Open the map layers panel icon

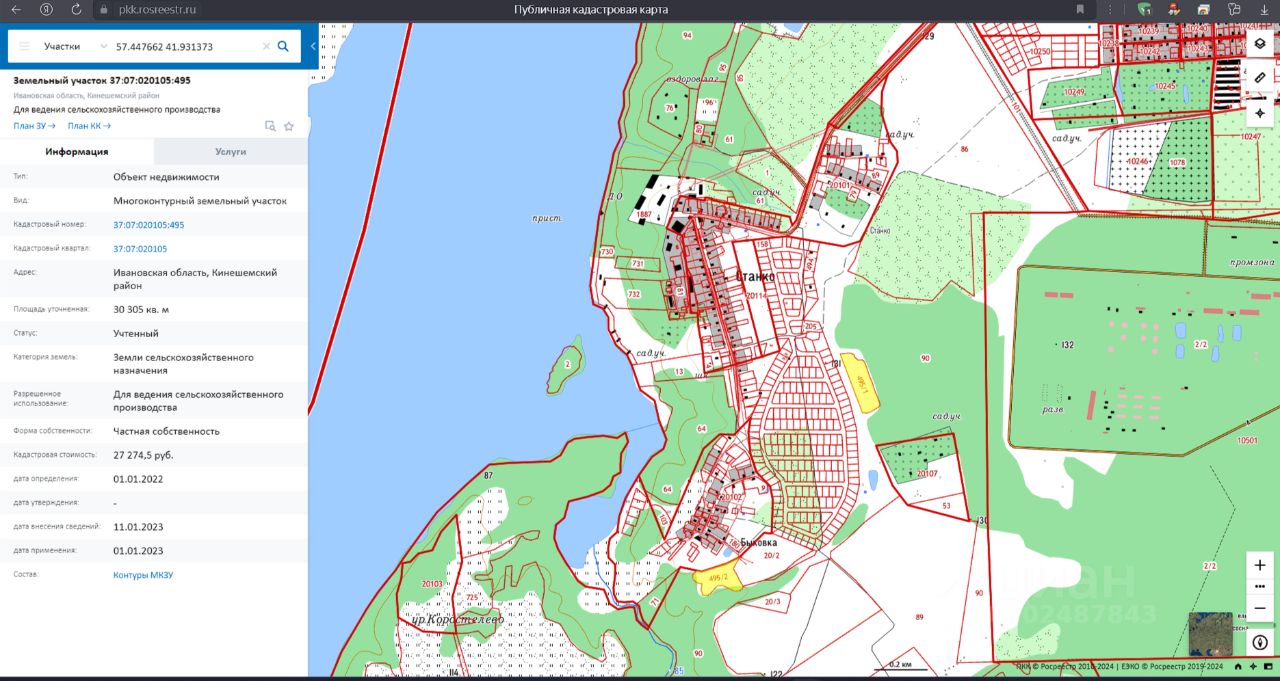pyautogui.click(x=1260, y=44)
